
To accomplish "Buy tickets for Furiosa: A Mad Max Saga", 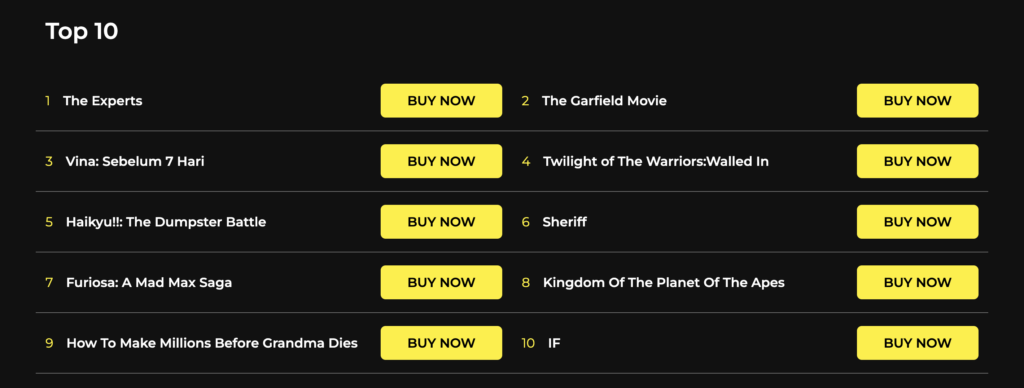I will 441,282.
